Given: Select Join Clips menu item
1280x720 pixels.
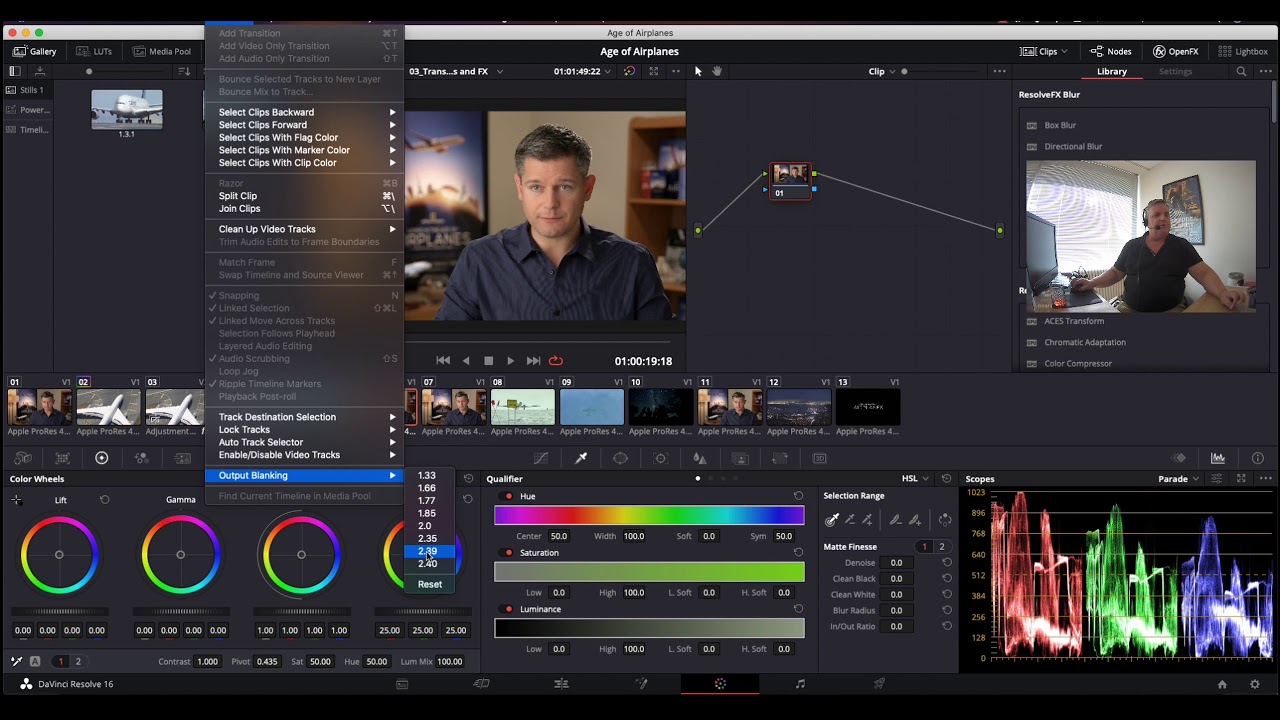Looking at the screenshot, I should pos(306,209).
